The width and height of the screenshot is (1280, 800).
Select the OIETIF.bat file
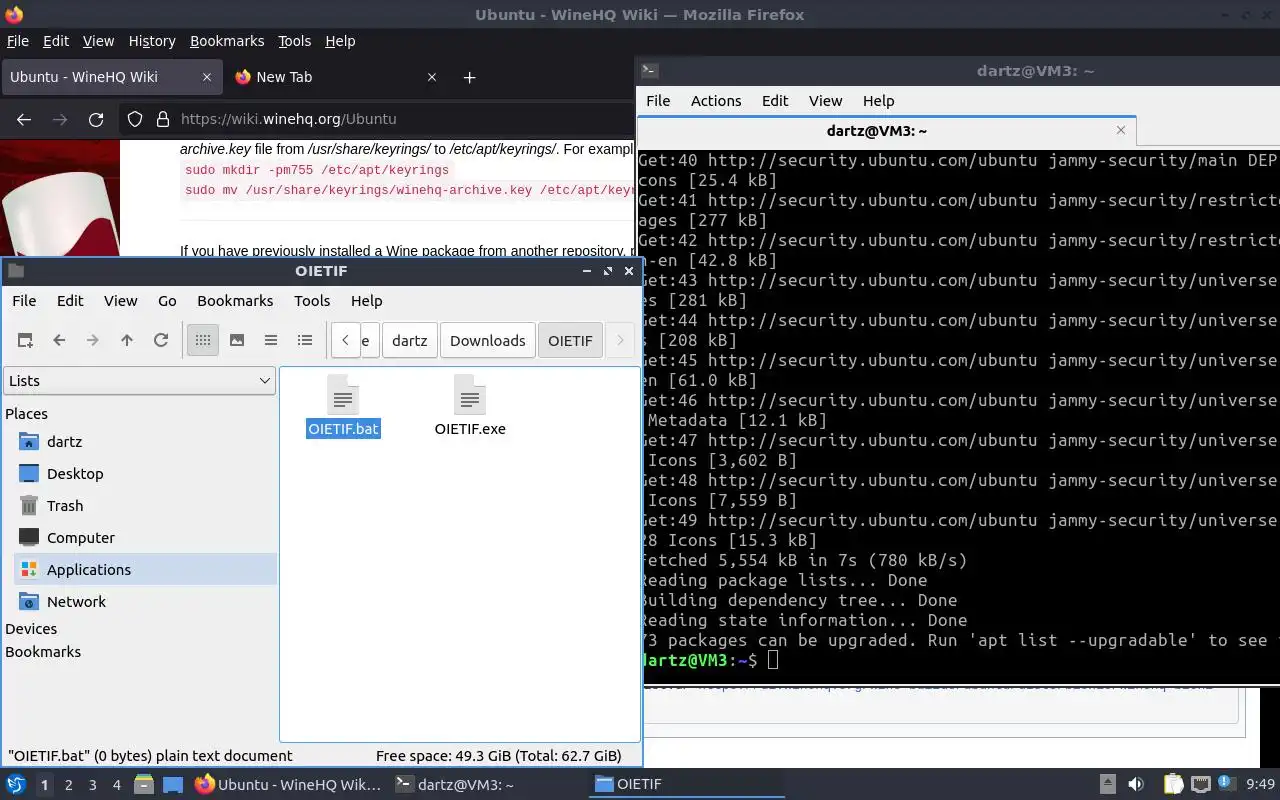tap(343, 406)
